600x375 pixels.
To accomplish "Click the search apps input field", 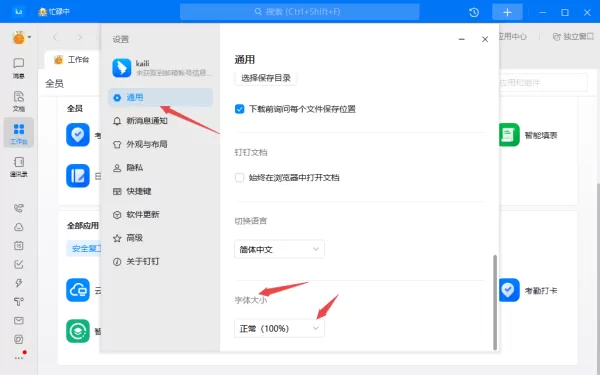I will point(543,83).
